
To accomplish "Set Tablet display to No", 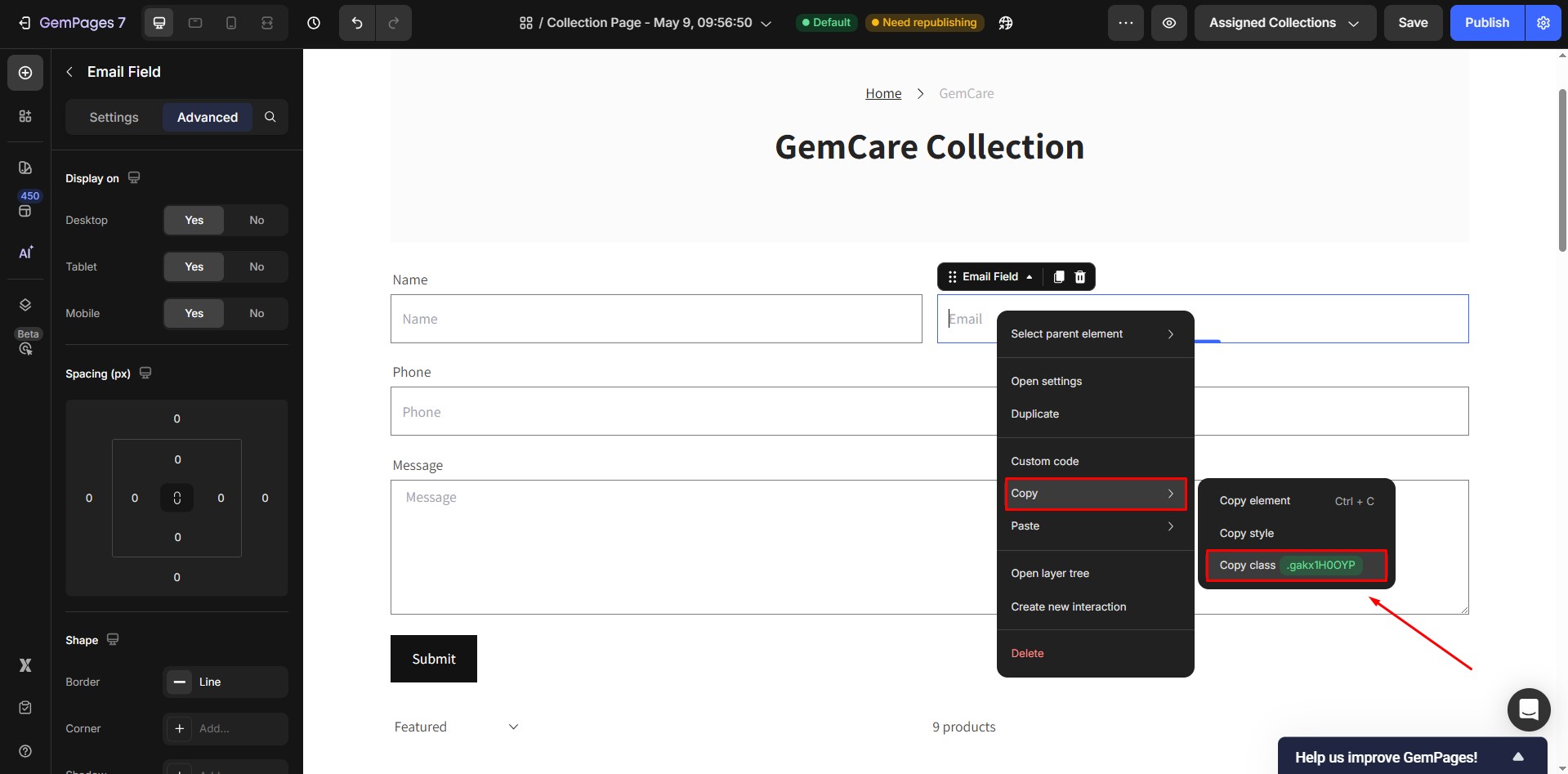I will (x=257, y=266).
